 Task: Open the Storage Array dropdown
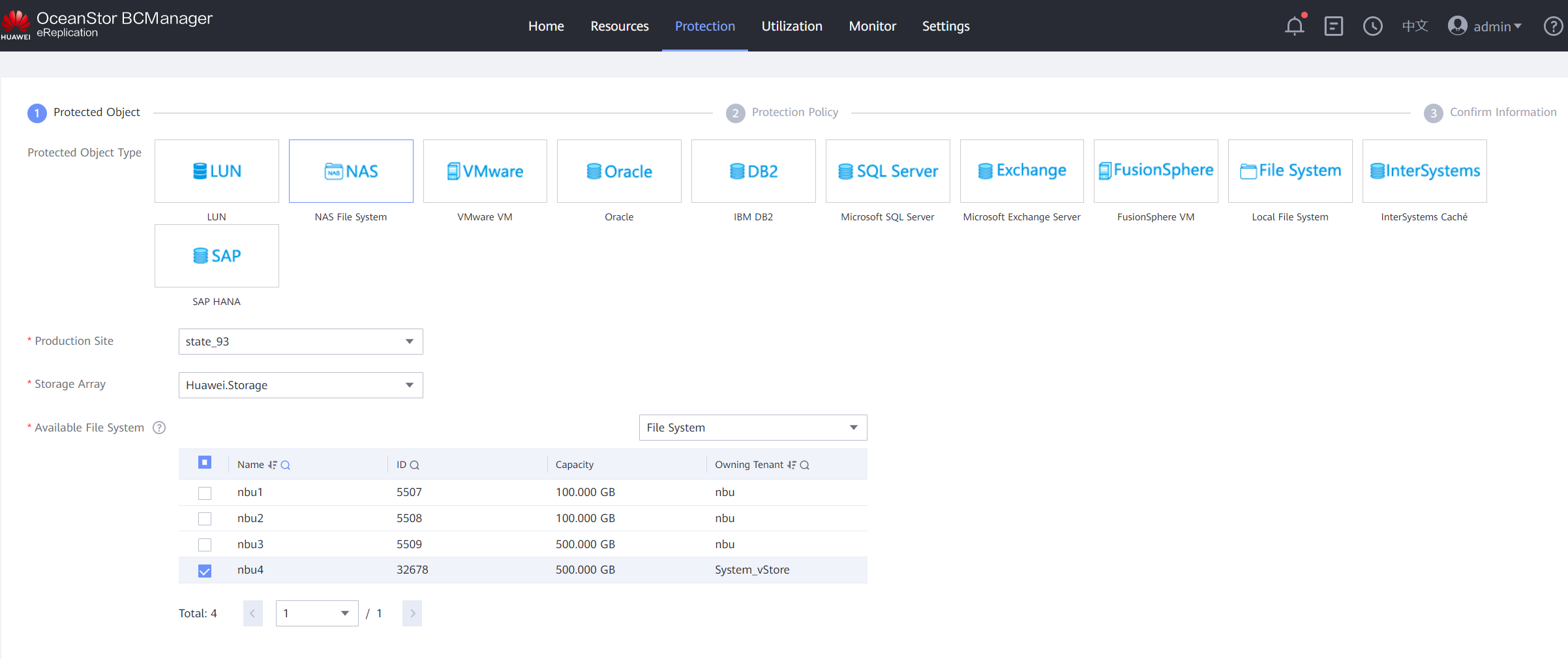click(301, 385)
